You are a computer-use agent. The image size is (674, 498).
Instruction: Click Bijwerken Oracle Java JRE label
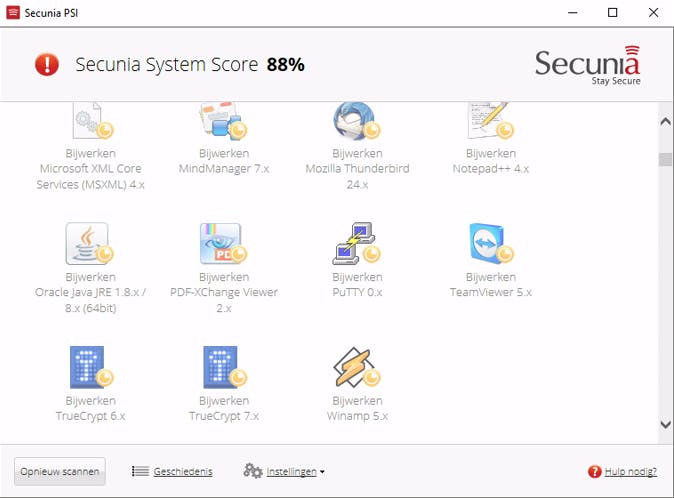click(x=90, y=293)
